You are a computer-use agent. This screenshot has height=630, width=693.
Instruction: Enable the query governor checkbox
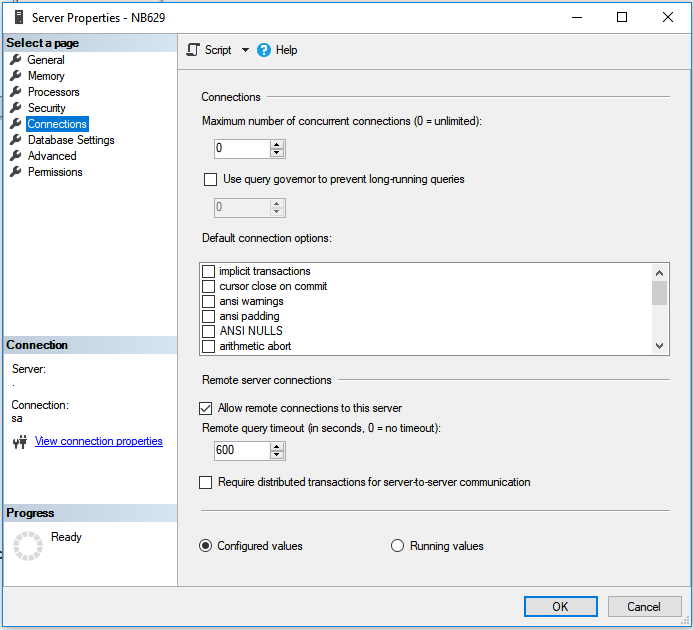210,180
